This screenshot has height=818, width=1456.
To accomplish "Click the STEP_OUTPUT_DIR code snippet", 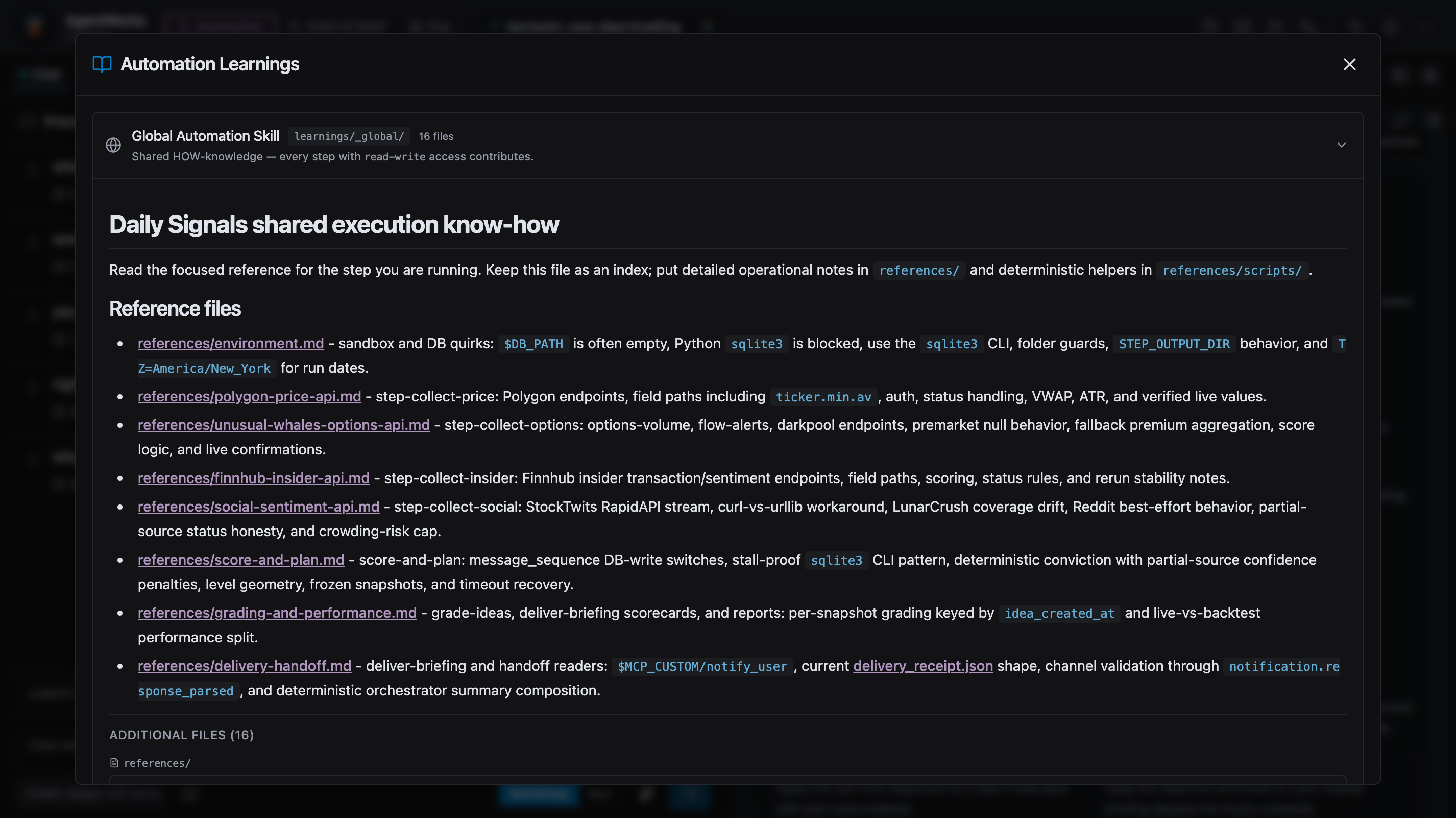I will click(x=1174, y=344).
